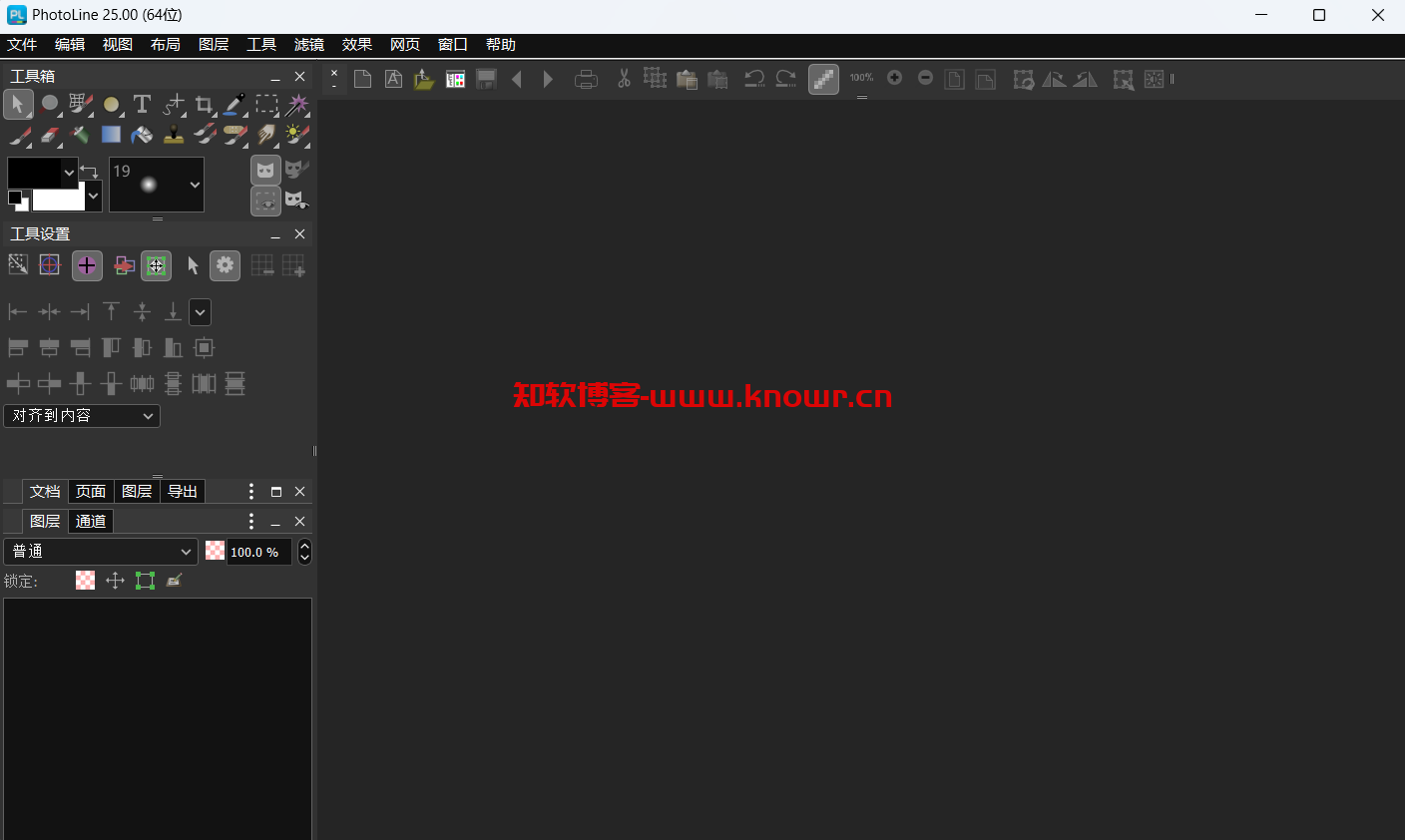Click the open file folder icon
Image resolution: width=1405 pixels, height=840 pixels.
(x=424, y=79)
